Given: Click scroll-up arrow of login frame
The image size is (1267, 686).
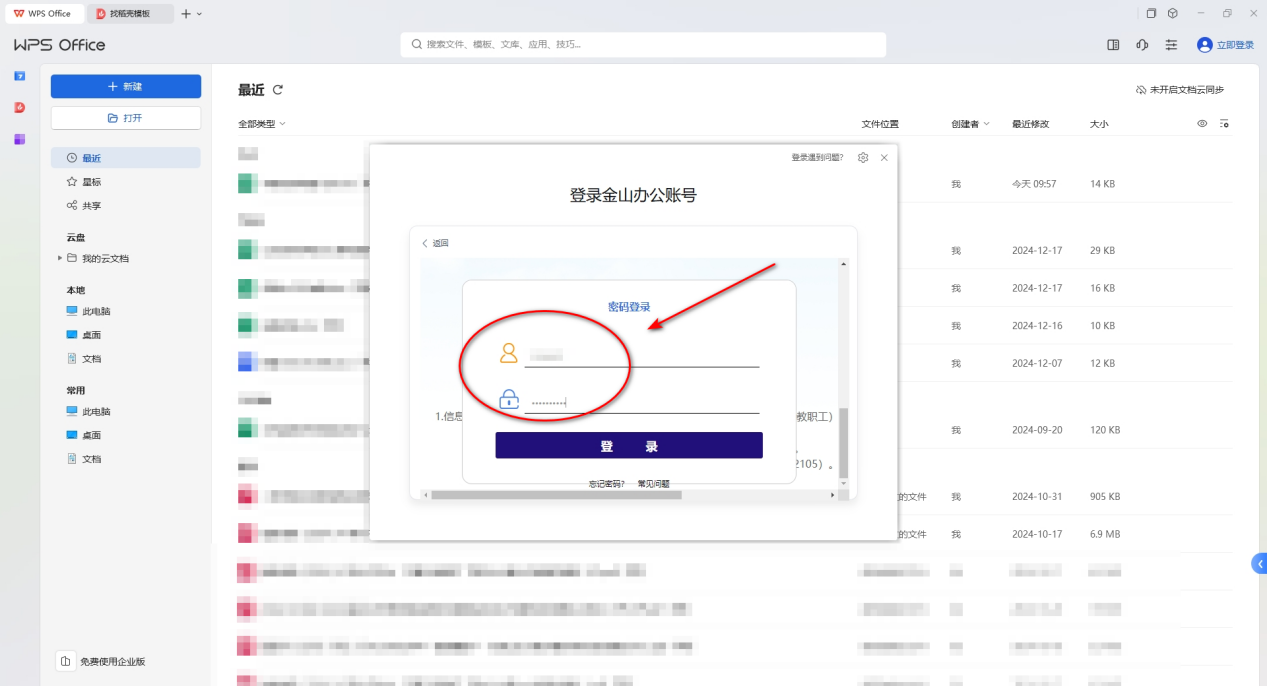Looking at the screenshot, I should coord(843,264).
